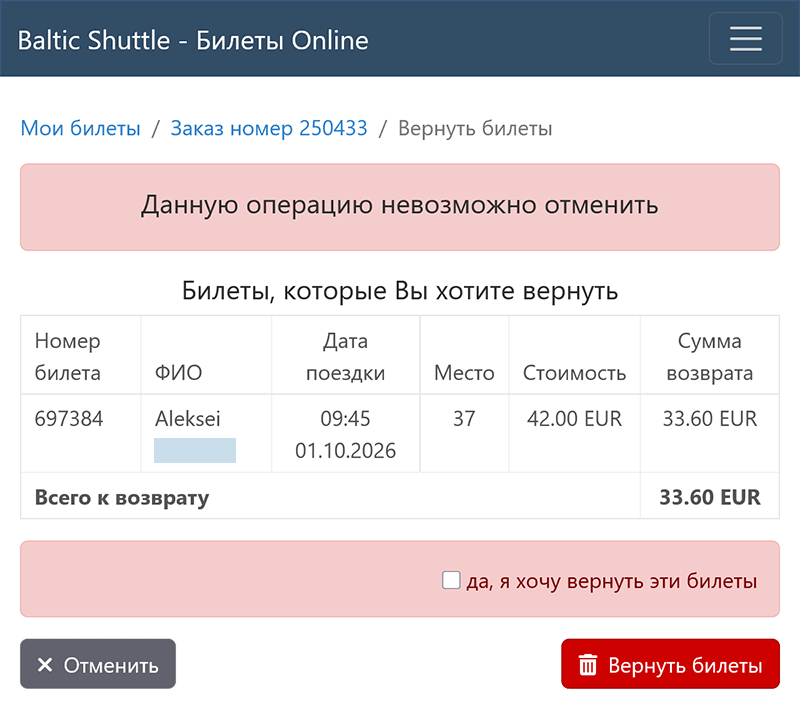Image resolution: width=800 pixels, height=714 pixels.
Task: Click the Отменить button
Action: click(98, 664)
